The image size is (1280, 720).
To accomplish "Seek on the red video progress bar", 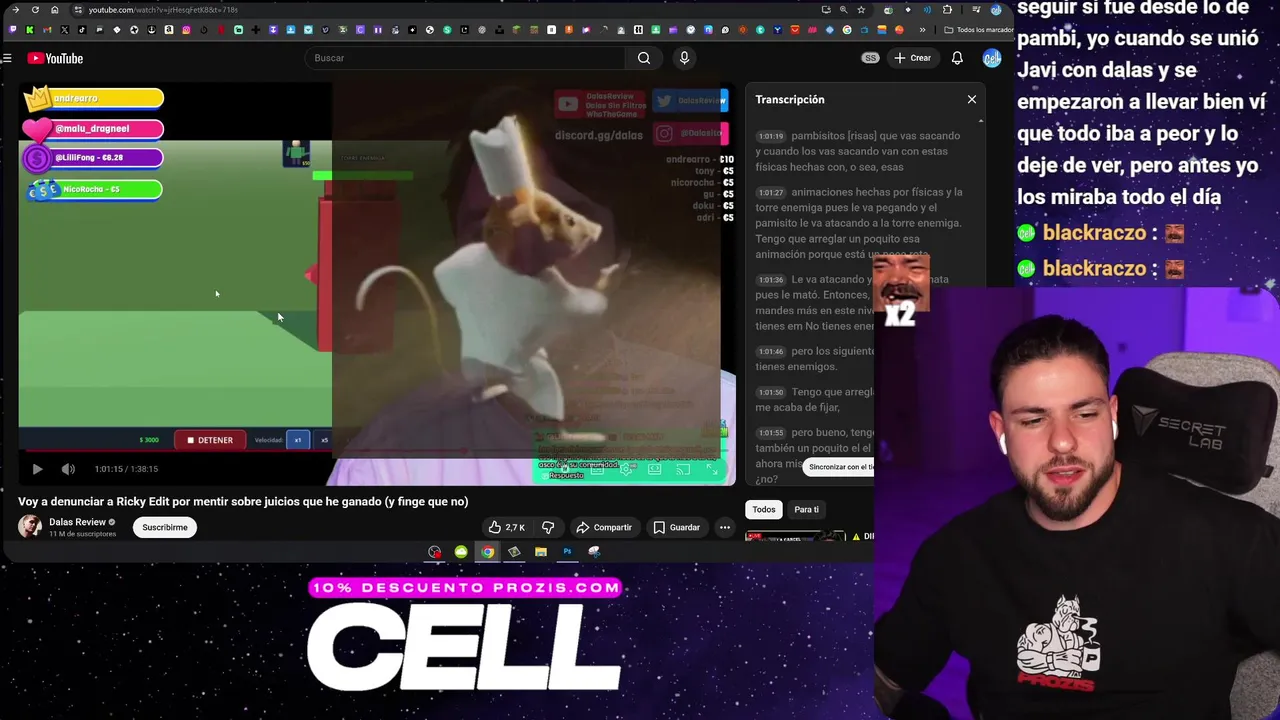I will click(x=377, y=451).
